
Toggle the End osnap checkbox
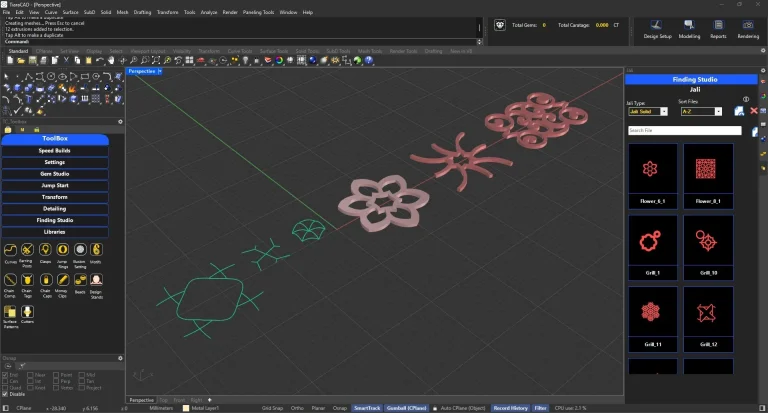point(5,375)
